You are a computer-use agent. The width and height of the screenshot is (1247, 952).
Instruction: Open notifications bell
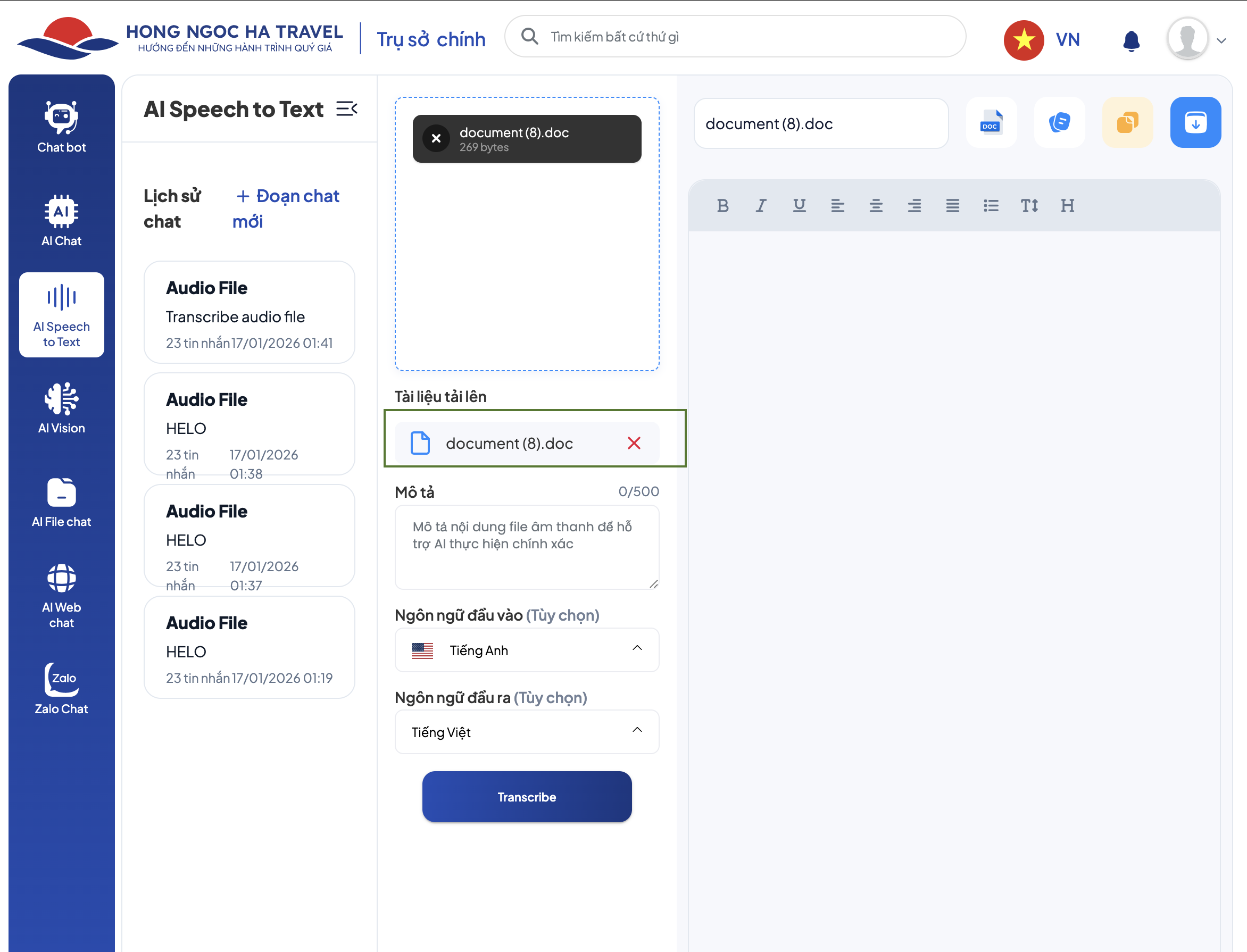tap(1132, 40)
